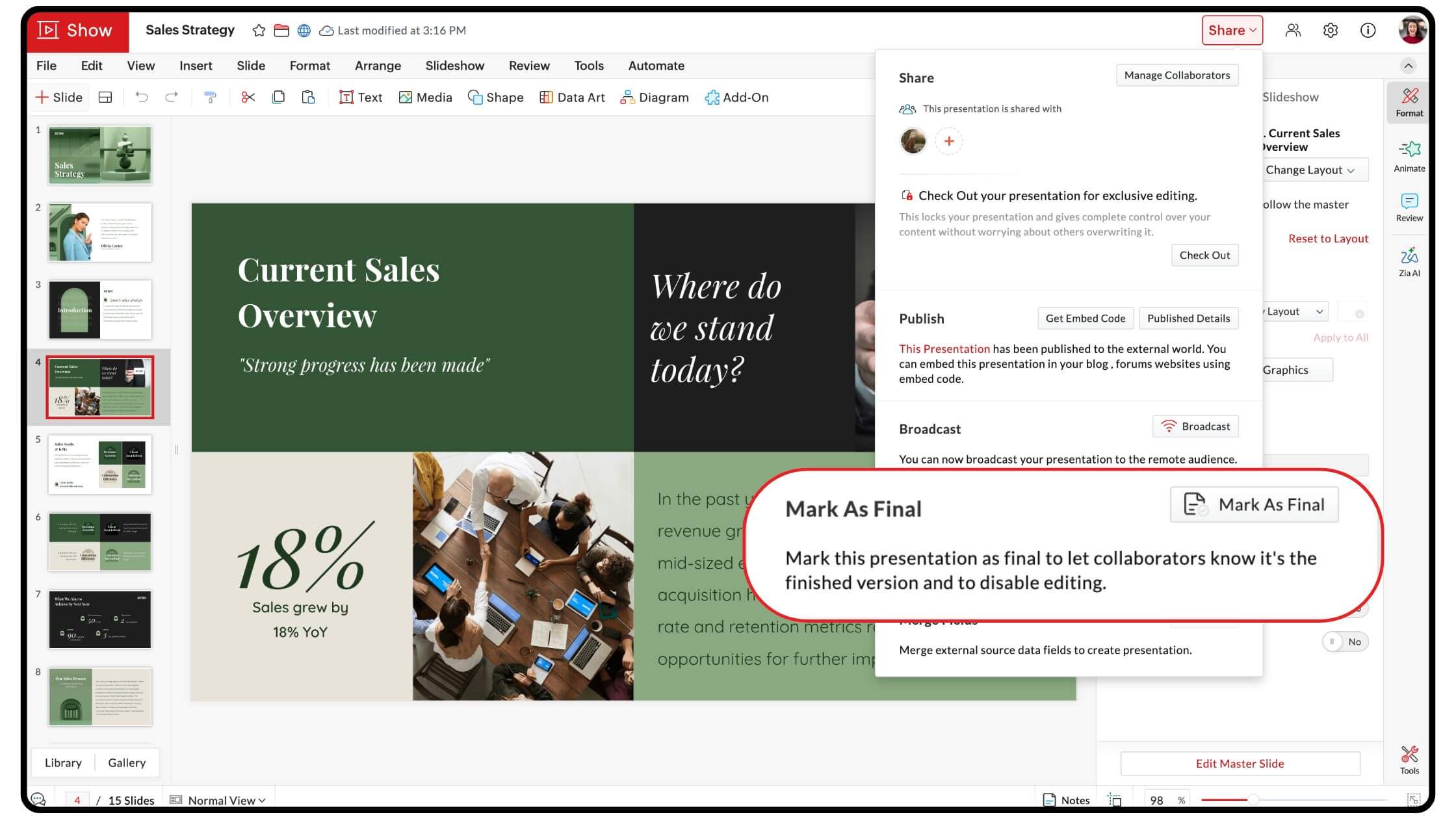Click the Paste clipboard icon
Viewport: 1456px width, 819px height.
[308, 97]
